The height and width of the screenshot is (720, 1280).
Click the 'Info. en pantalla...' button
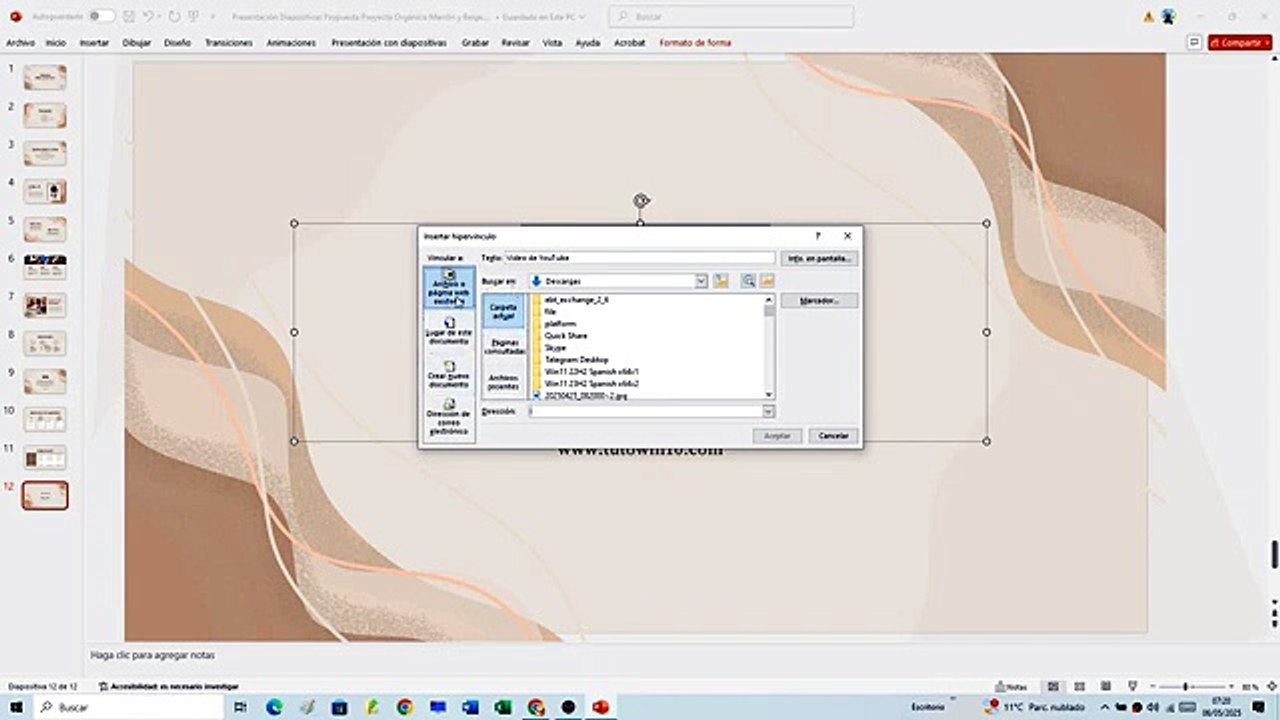(819, 258)
